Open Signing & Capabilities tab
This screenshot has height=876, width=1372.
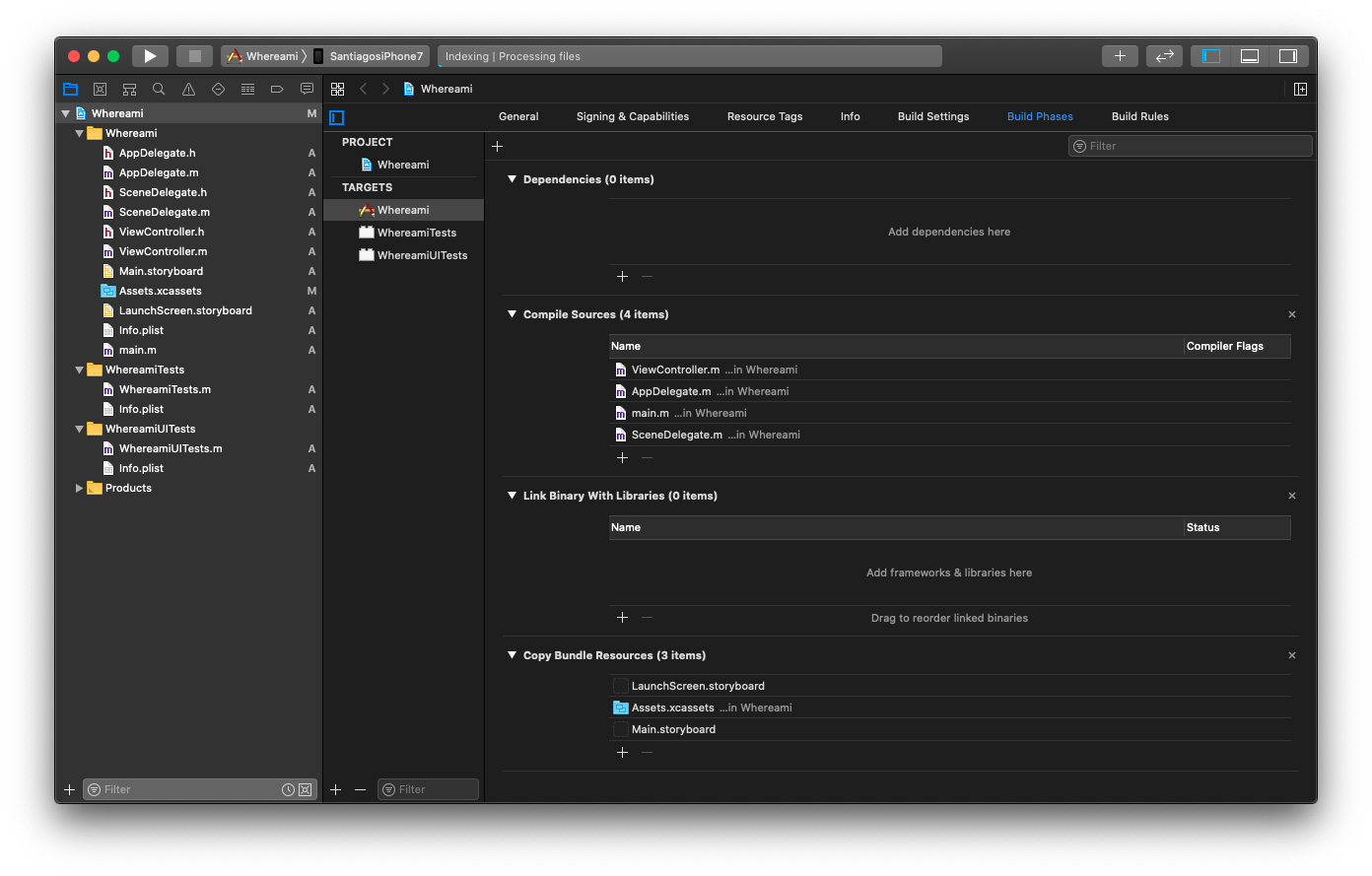pos(633,116)
